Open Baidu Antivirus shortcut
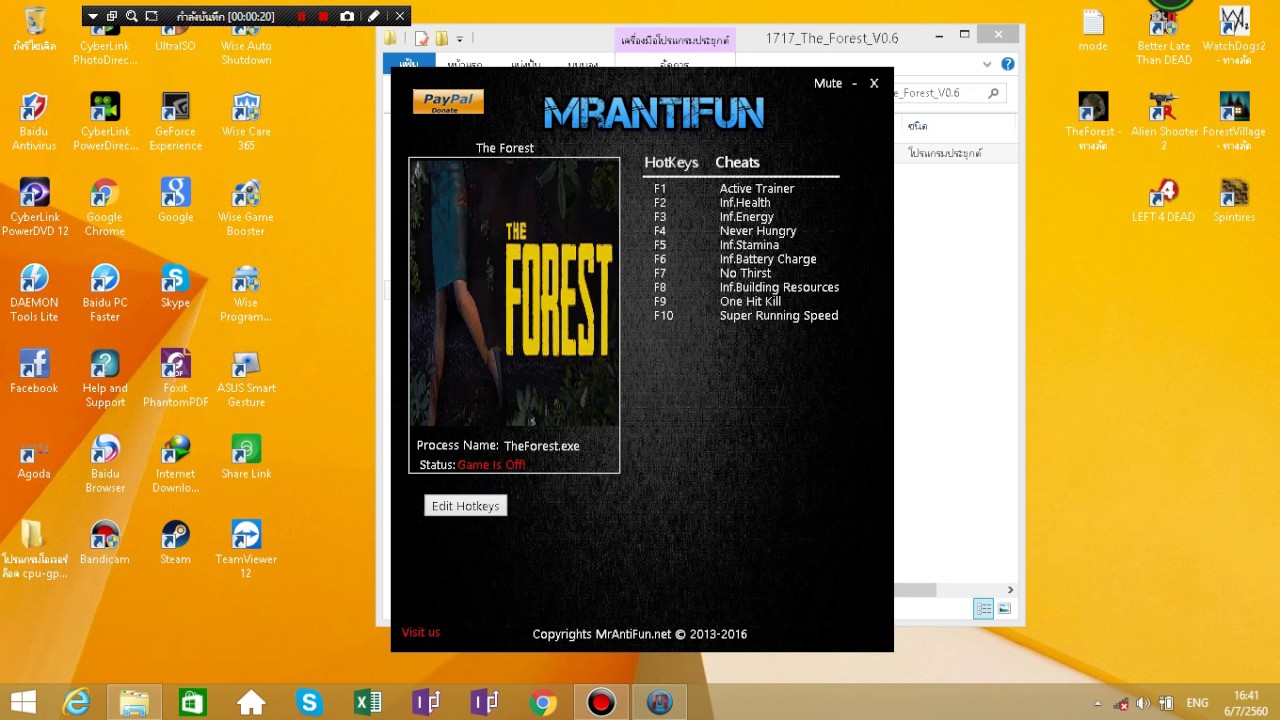 [34, 122]
